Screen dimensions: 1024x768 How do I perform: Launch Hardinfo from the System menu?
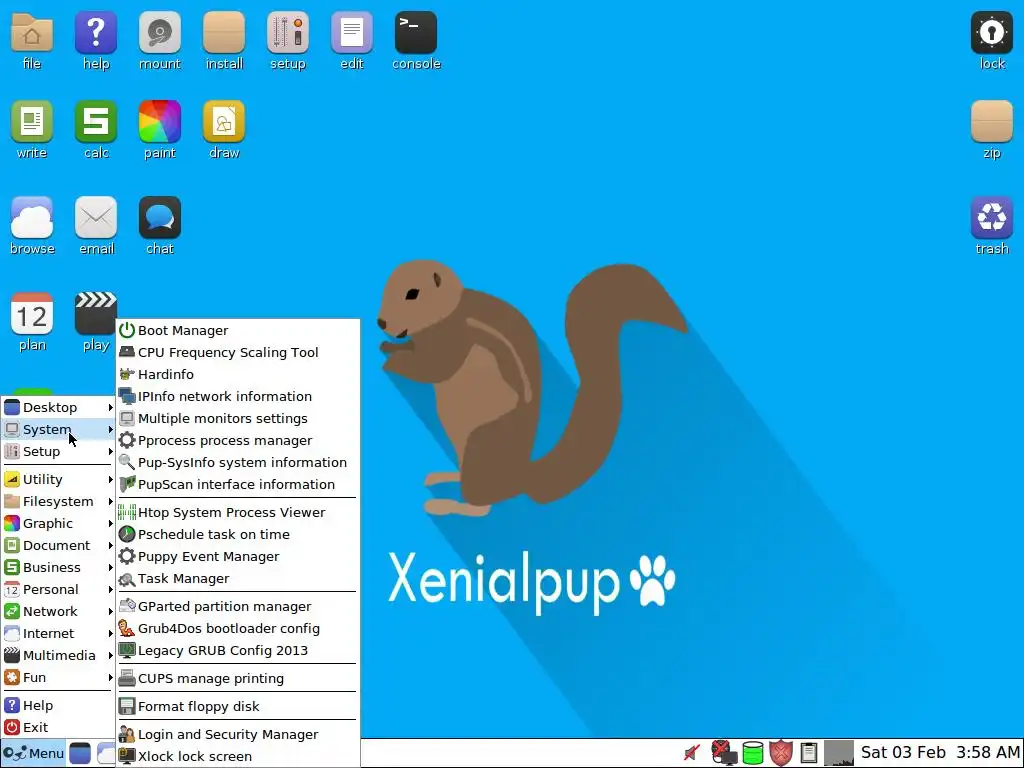pos(238,375)
